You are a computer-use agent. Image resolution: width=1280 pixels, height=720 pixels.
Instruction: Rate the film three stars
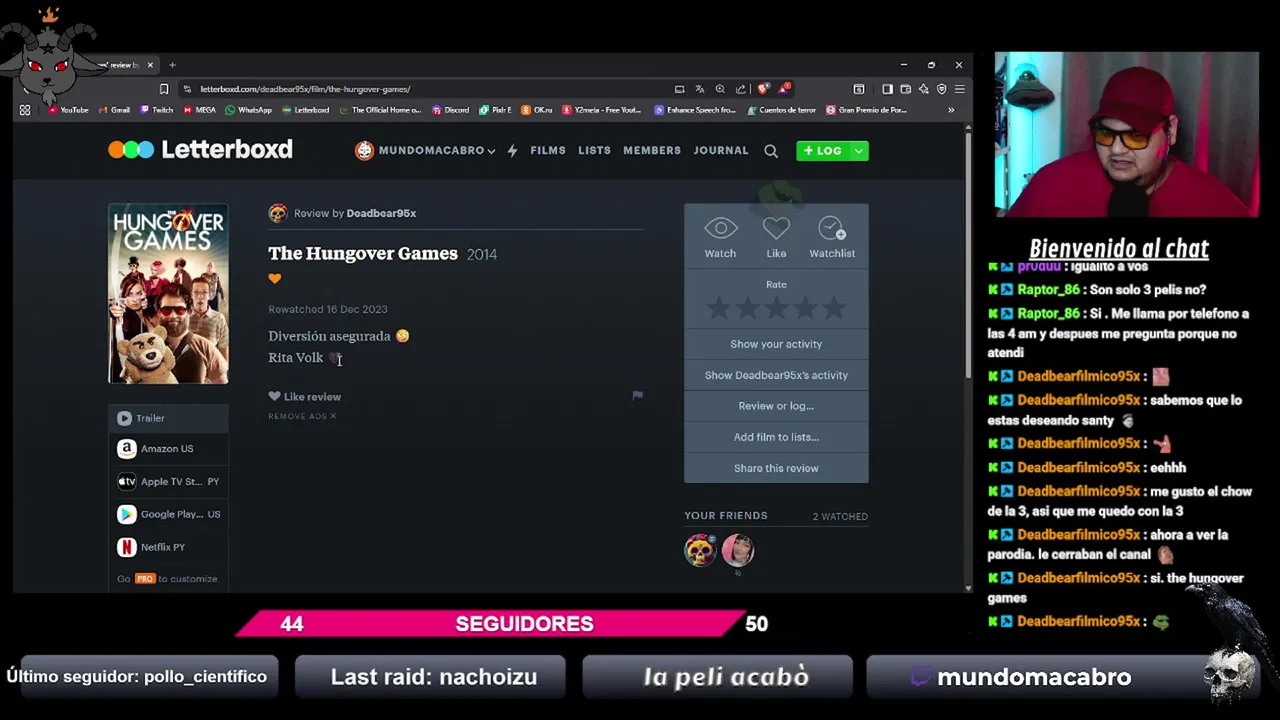pos(776,309)
